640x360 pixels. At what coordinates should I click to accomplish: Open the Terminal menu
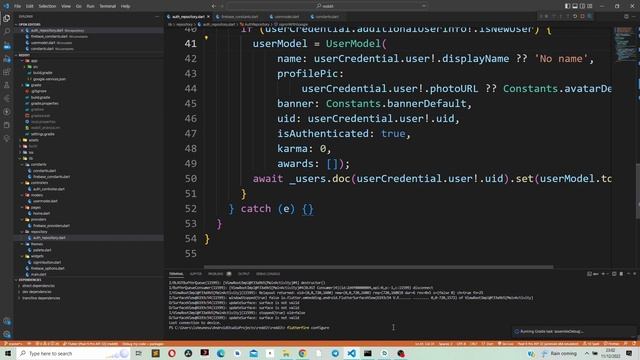[x=108, y=6]
